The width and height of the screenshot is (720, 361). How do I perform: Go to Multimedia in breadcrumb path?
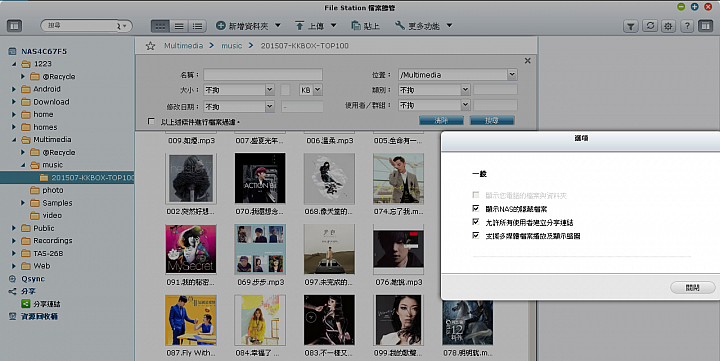click(x=184, y=45)
